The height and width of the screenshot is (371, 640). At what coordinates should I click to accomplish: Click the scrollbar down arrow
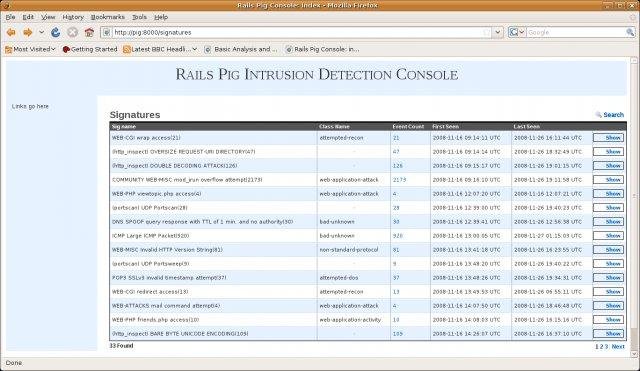(x=634, y=354)
